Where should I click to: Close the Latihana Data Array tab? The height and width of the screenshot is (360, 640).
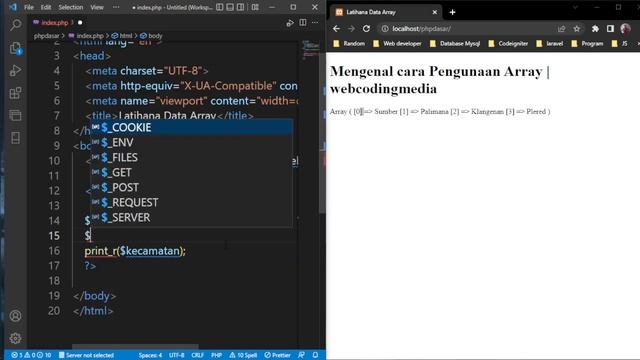coord(434,12)
